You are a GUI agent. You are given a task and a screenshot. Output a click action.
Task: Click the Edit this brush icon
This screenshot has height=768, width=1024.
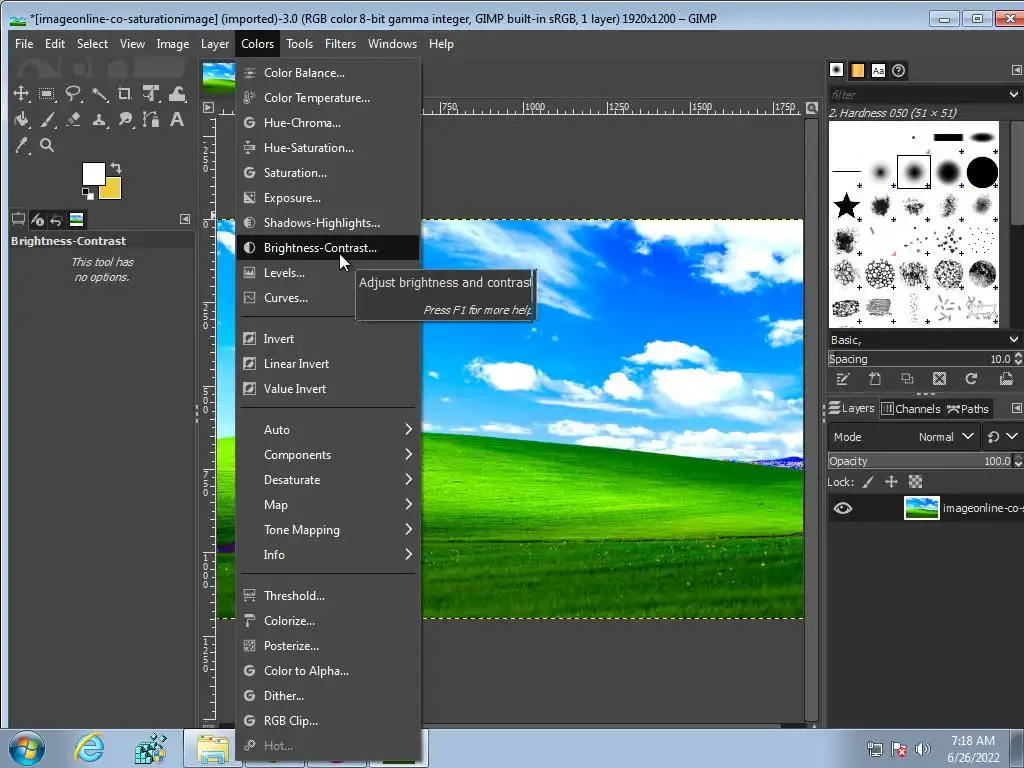tap(842, 379)
